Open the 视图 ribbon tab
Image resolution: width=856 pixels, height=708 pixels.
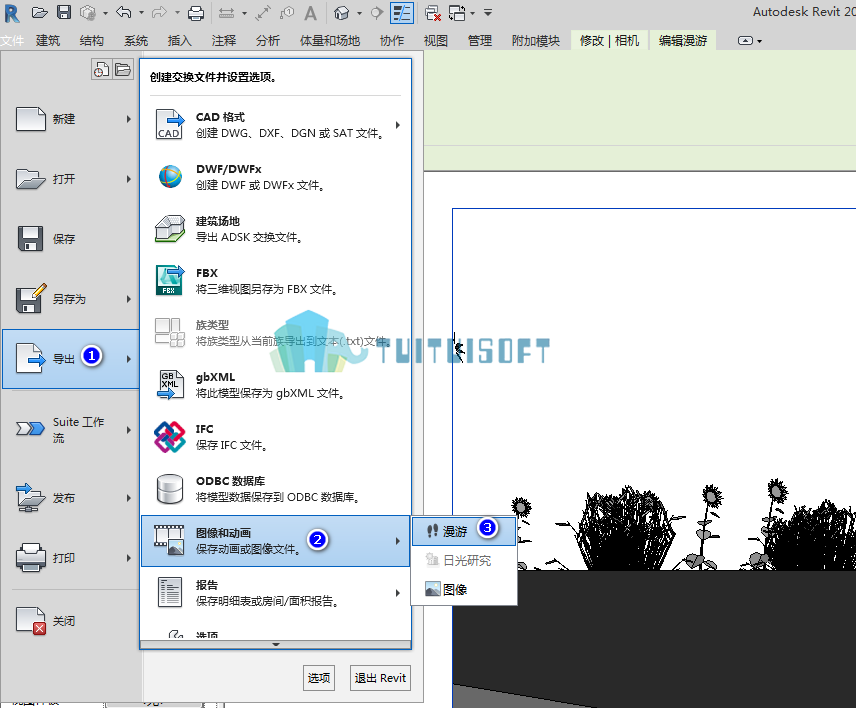pyautogui.click(x=436, y=40)
